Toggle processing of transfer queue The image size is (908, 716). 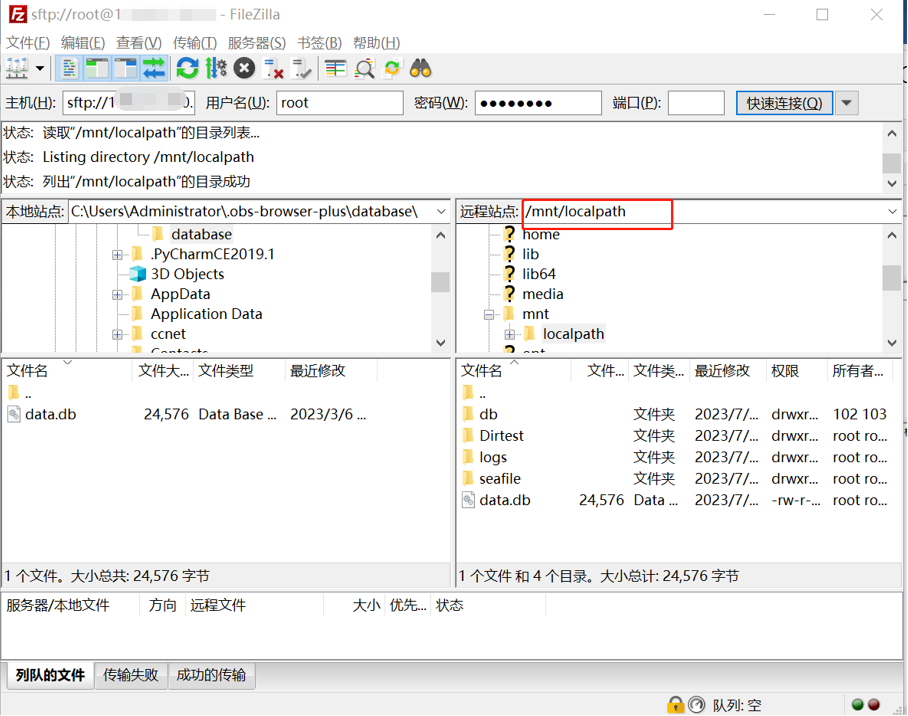point(216,69)
